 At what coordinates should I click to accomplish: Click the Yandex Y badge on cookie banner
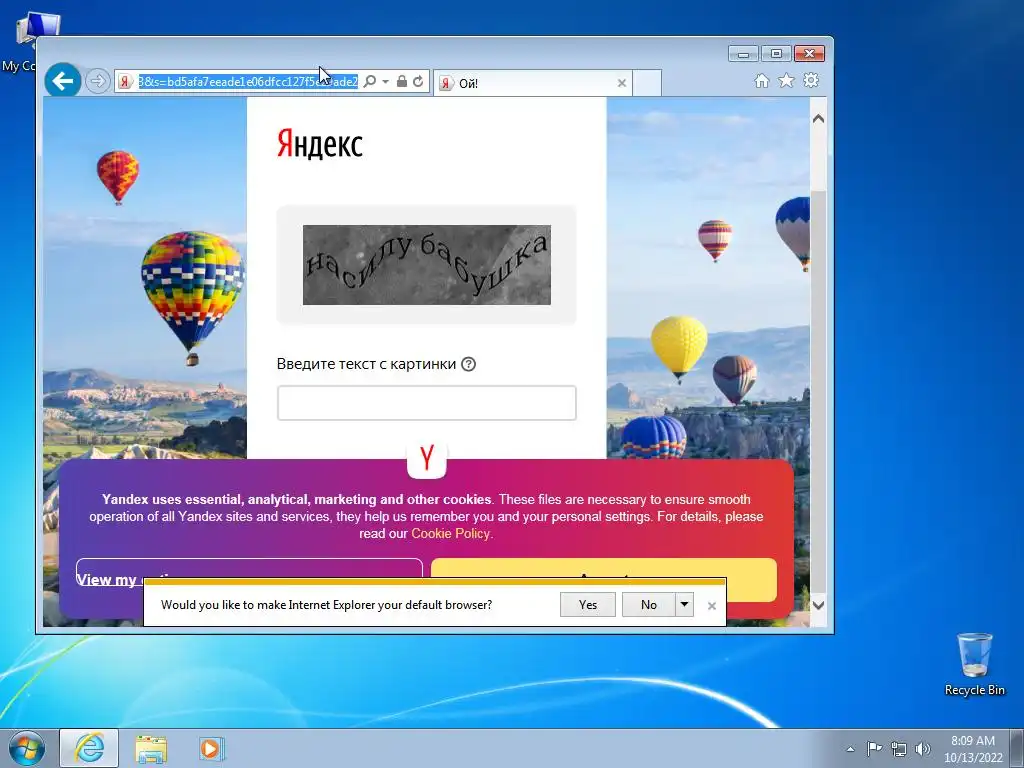click(x=426, y=458)
